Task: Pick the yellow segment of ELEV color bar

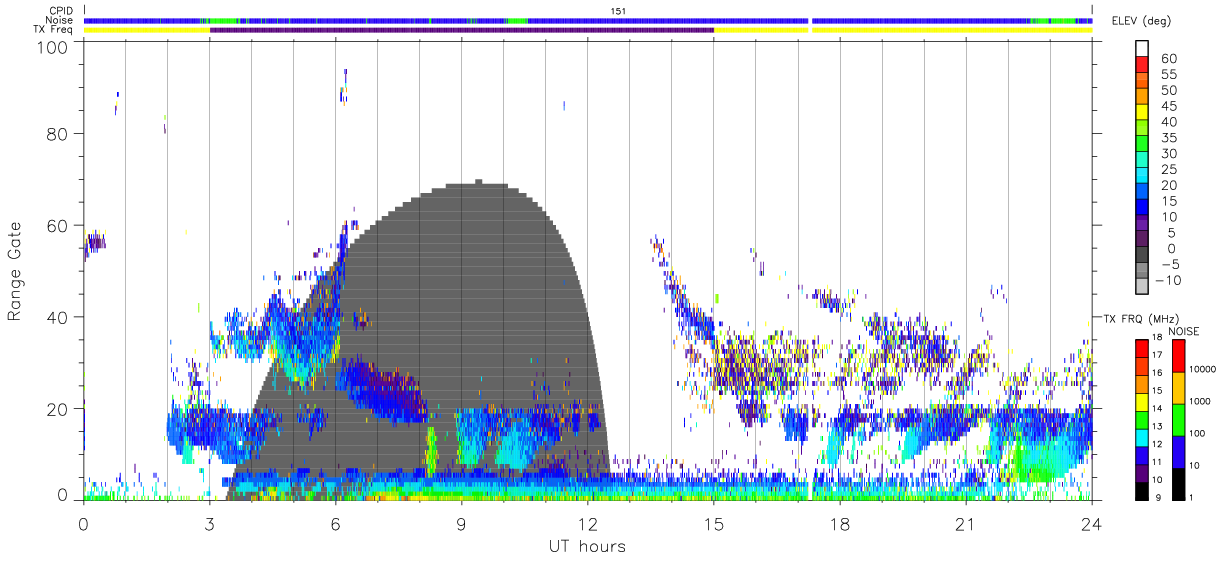Action: click(1141, 113)
